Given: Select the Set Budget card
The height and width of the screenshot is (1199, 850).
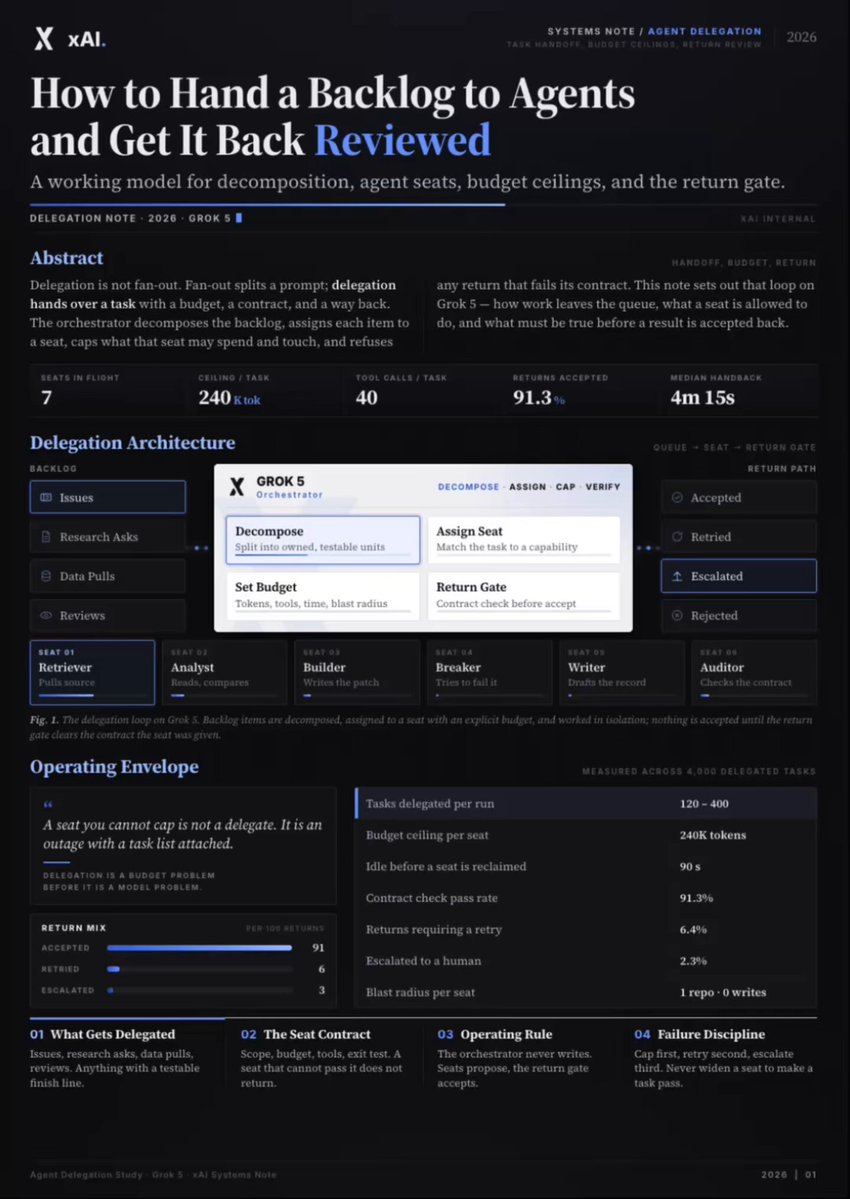Looking at the screenshot, I should click(323, 596).
